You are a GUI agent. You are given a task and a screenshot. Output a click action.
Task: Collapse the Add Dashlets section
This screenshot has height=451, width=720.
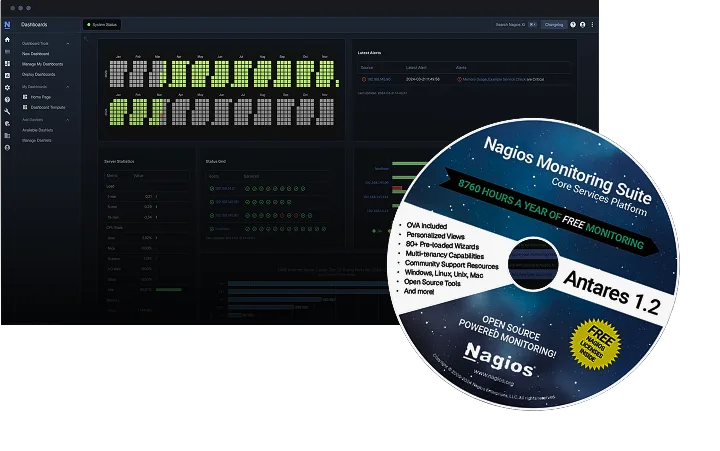(68, 120)
